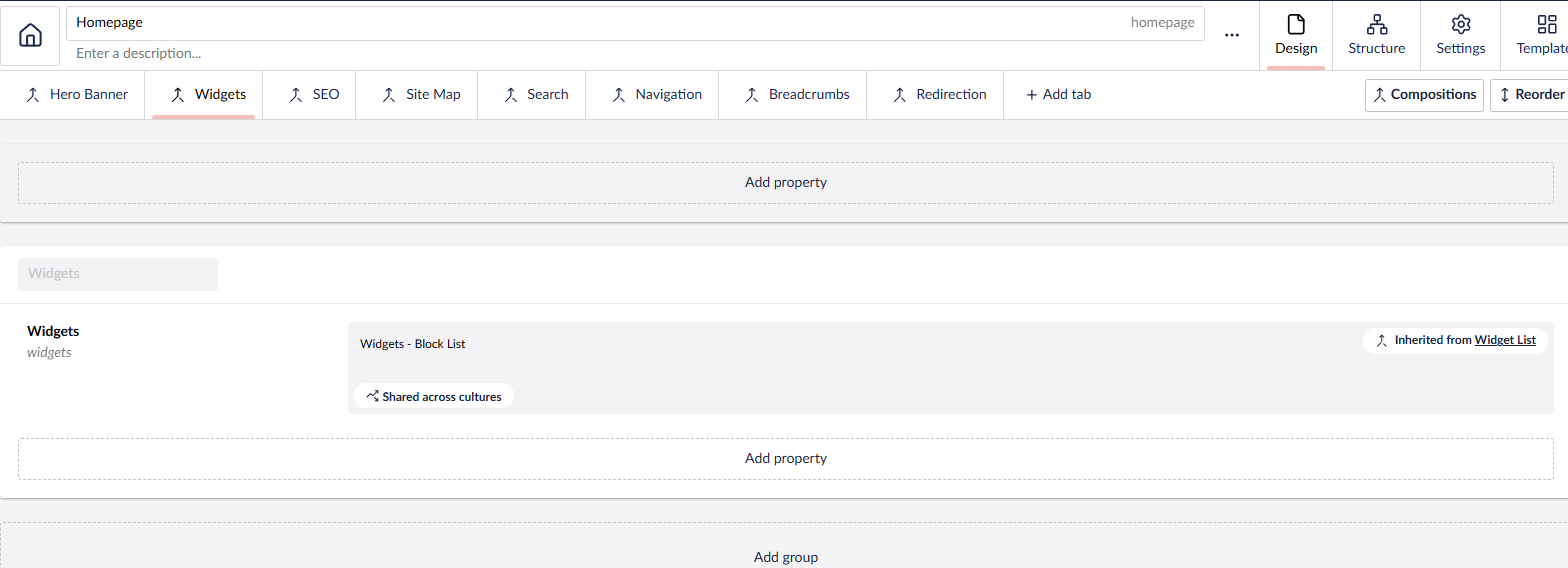The image size is (1568, 568).
Task: Open the three-dots more options menu
Action: (1232, 35)
